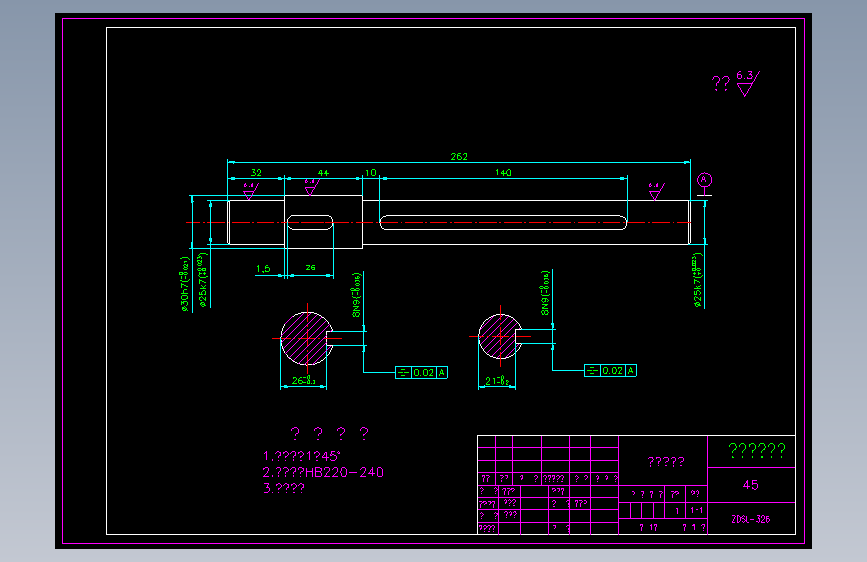
Task: Select the 1.5 offset dimension text
Action: pos(263,269)
